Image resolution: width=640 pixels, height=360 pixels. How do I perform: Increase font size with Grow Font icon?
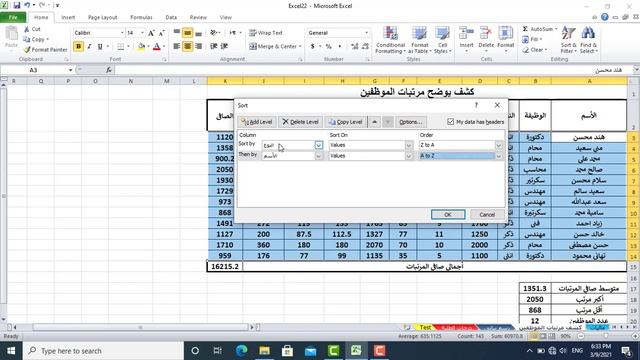click(x=151, y=33)
